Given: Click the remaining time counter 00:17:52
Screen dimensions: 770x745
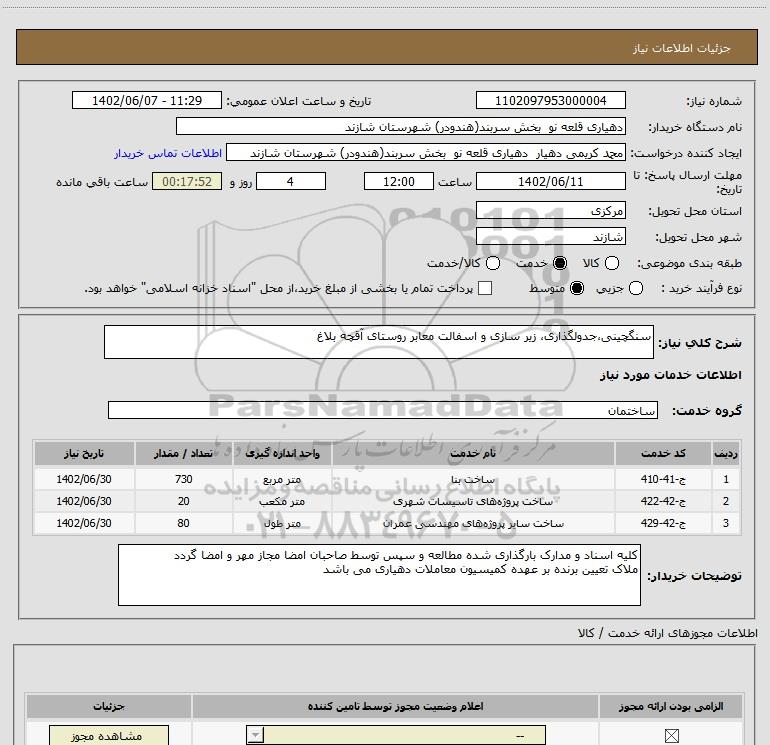Looking at the screenshot, I should coord(187,181).
